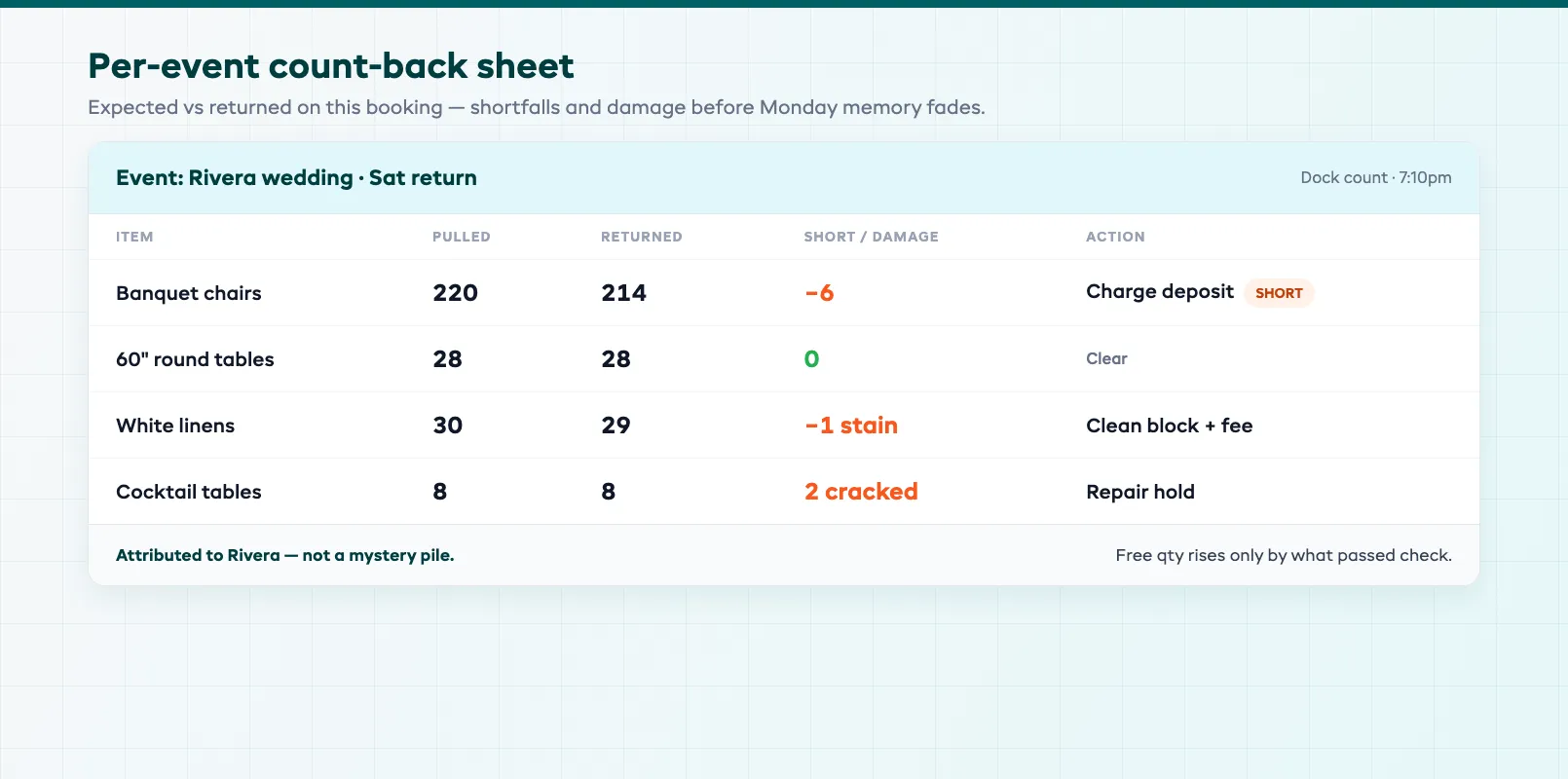Viewport: 1568px width, 779px height.
Task: Click 'Free qty rises only by what passed check.'
Action: 1284,555
